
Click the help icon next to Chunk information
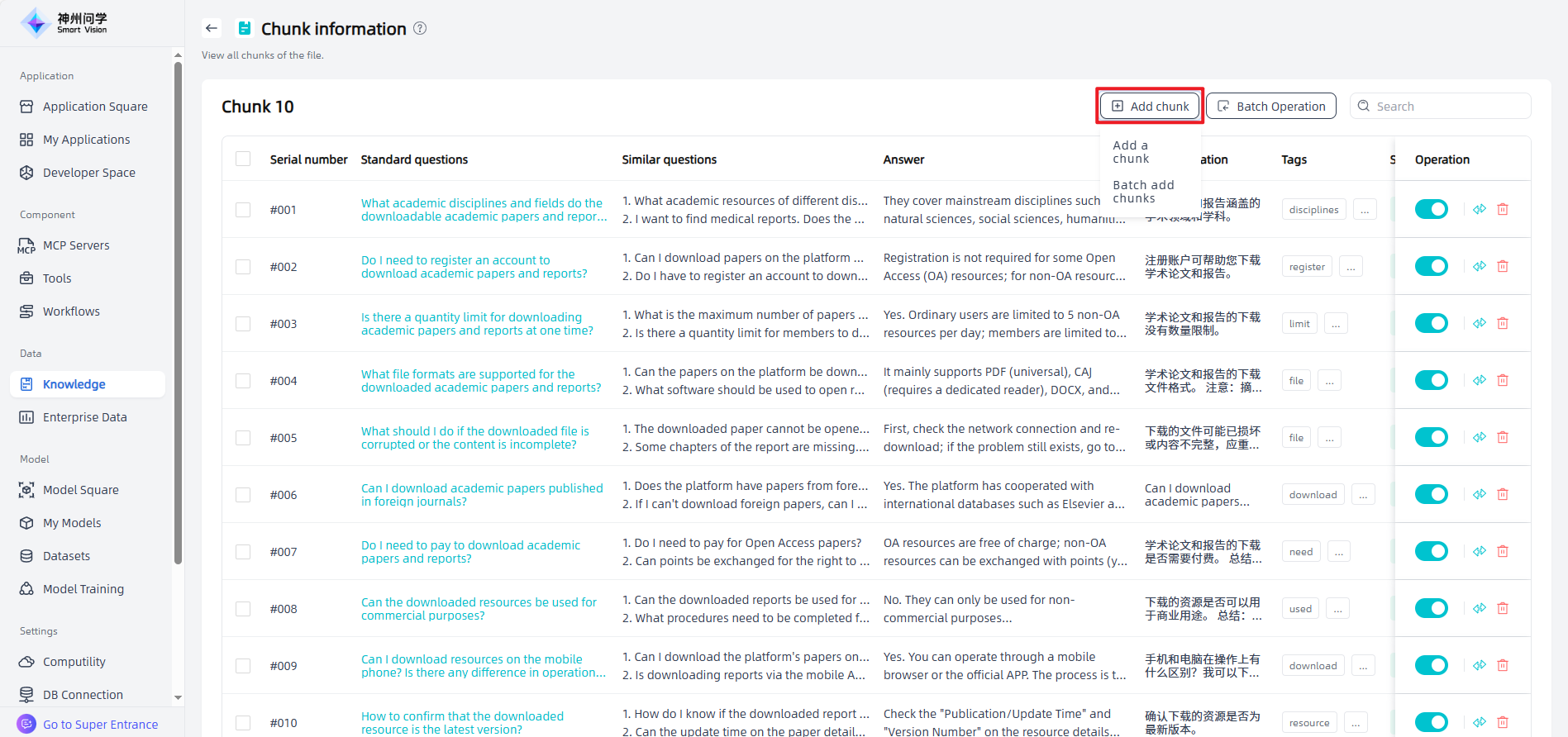click(420, 28)
